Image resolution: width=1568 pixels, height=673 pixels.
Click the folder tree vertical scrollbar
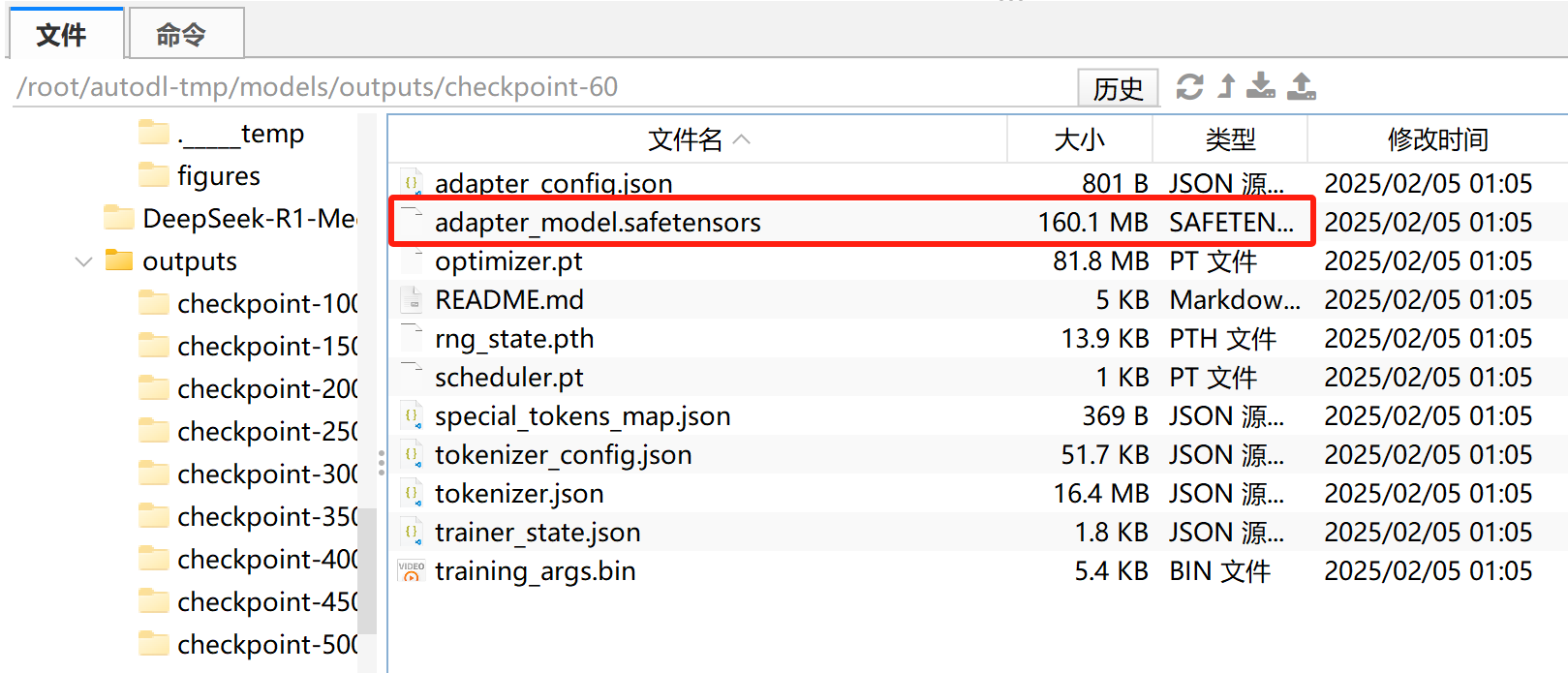click(x=367, y=570)
